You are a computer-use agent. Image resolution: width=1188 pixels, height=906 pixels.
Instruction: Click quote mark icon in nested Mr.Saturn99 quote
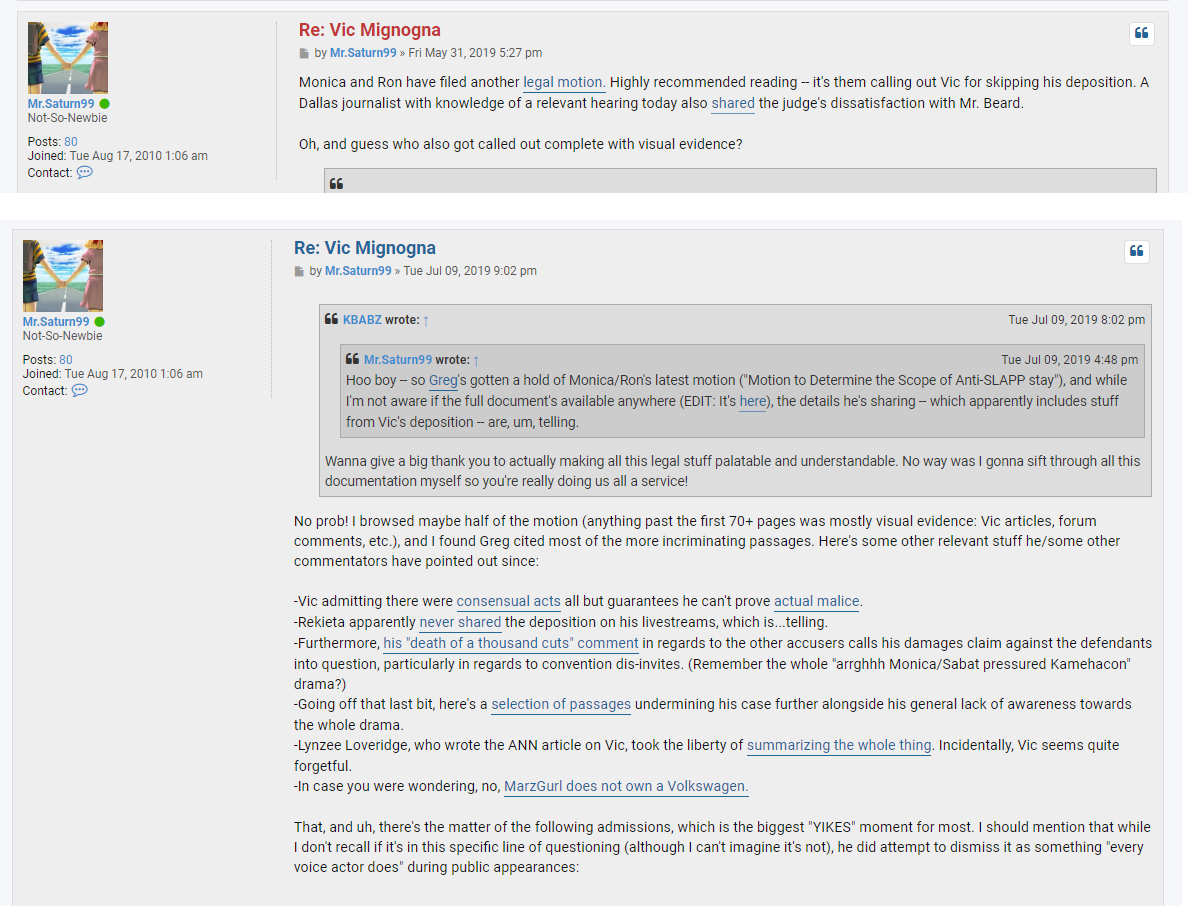tap(352, 359)
